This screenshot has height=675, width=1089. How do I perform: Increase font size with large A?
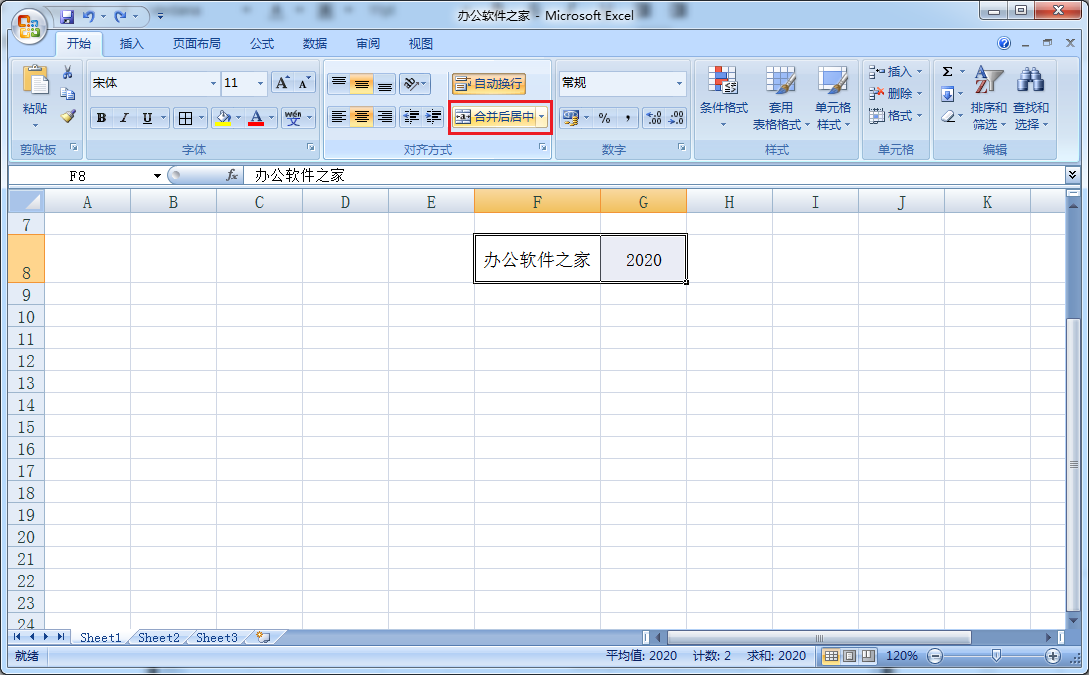click(281, 83)
